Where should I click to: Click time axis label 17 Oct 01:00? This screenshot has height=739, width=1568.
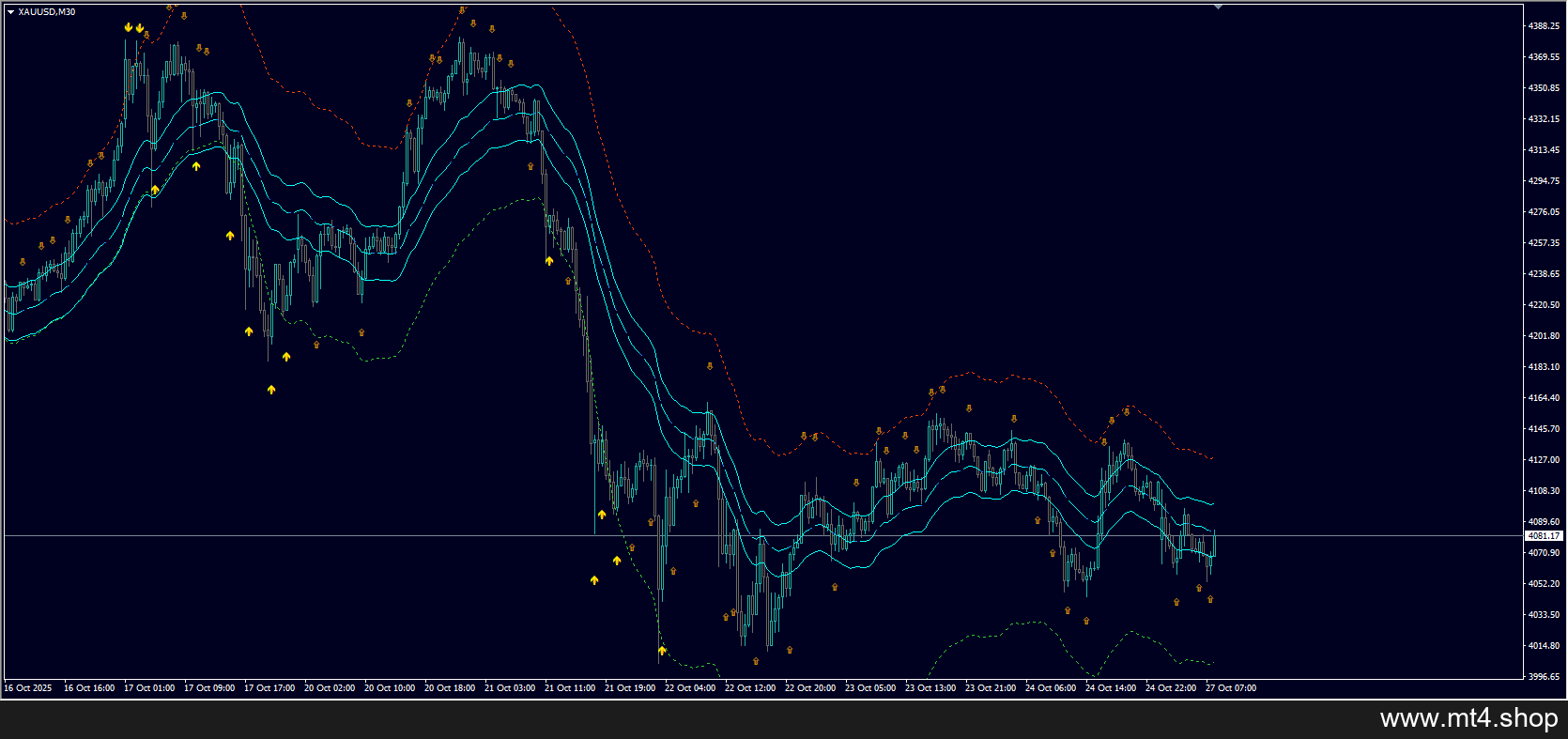[149, 688]
